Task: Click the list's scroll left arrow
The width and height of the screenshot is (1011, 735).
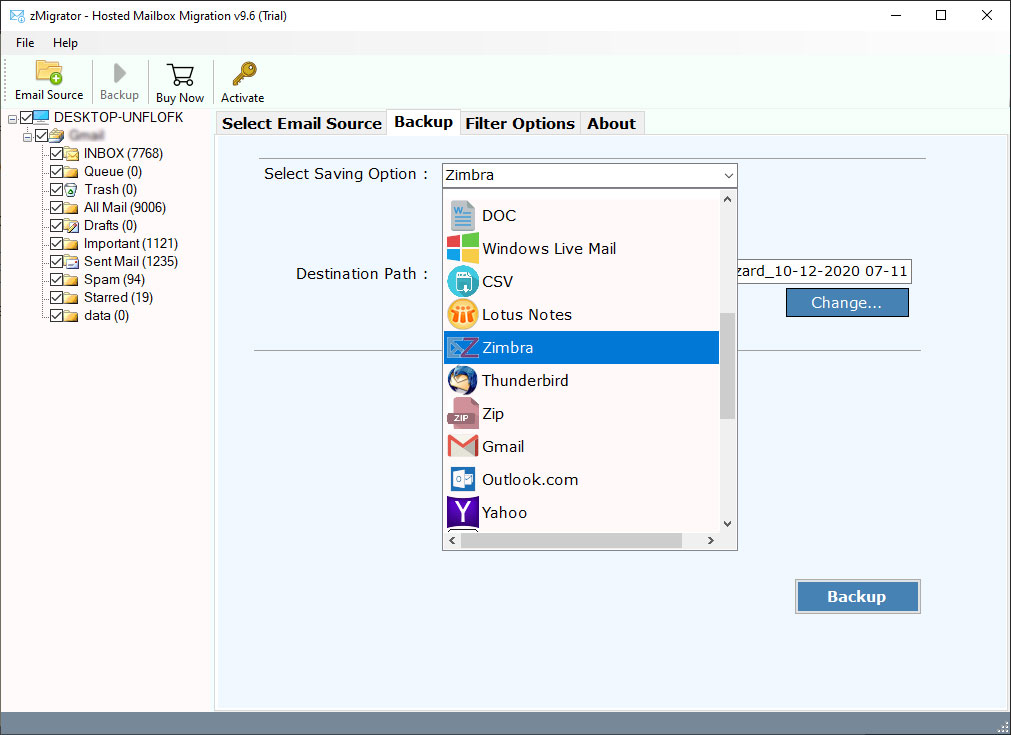Action: (452, 540)
